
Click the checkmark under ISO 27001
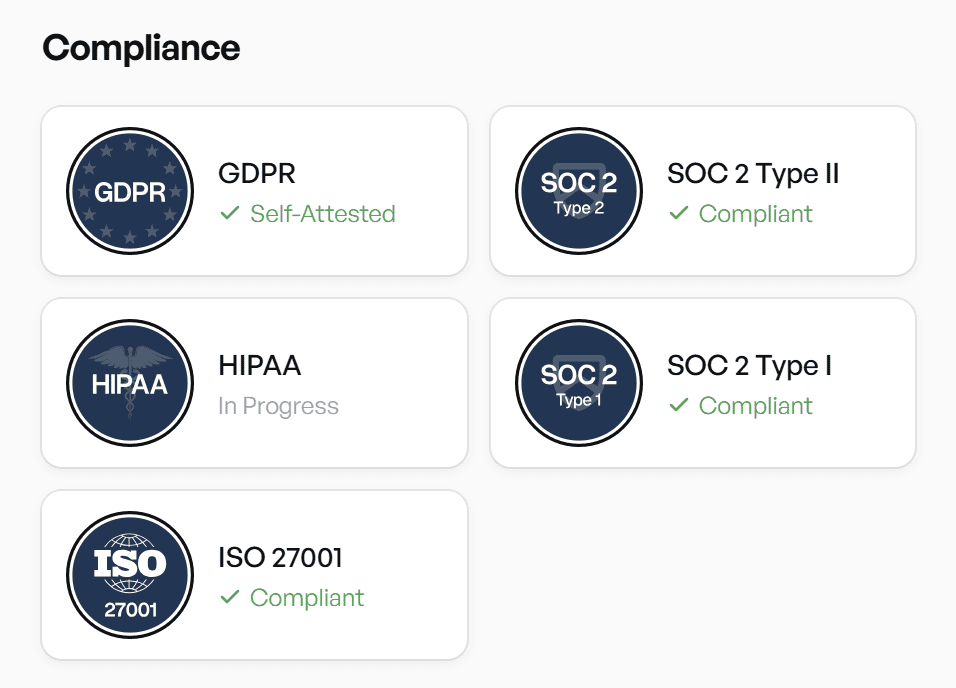click(x=230, y=597)
